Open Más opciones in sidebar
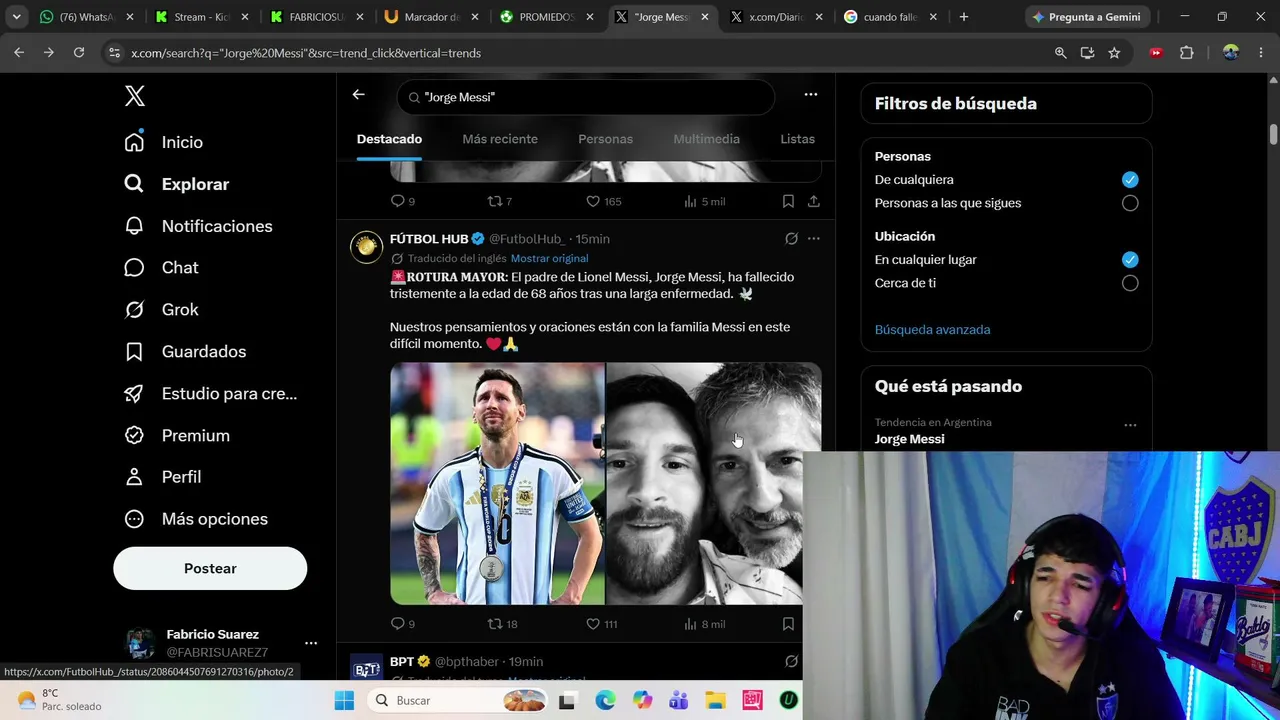Image resolution: width=1280 pixels, height=720 pixels. click(196, 519)
